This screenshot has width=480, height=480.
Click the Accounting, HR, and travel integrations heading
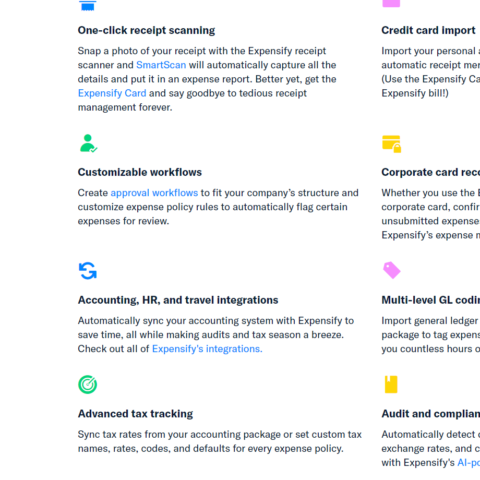point(178,300)
